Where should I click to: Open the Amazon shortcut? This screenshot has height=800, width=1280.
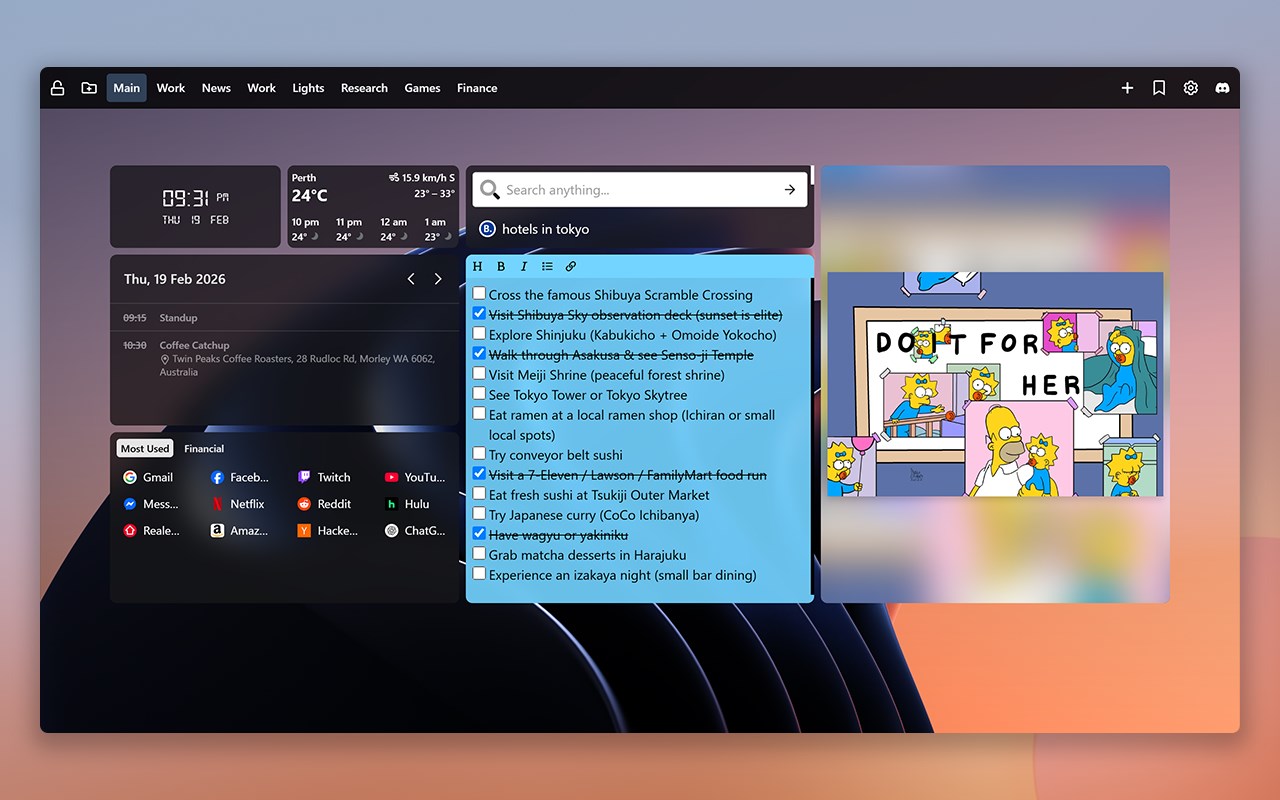pyautogui.click(x=240, y=531)
